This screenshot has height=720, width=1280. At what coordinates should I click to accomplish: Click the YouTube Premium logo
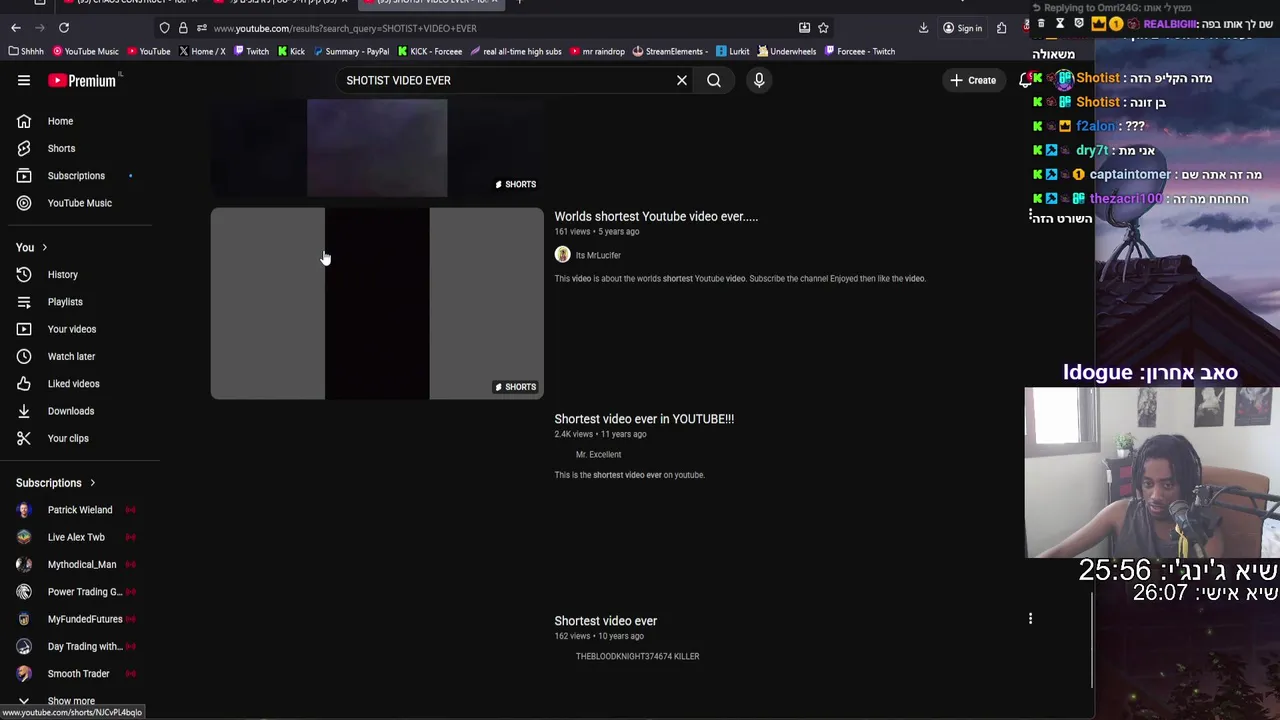pos(84,80)
